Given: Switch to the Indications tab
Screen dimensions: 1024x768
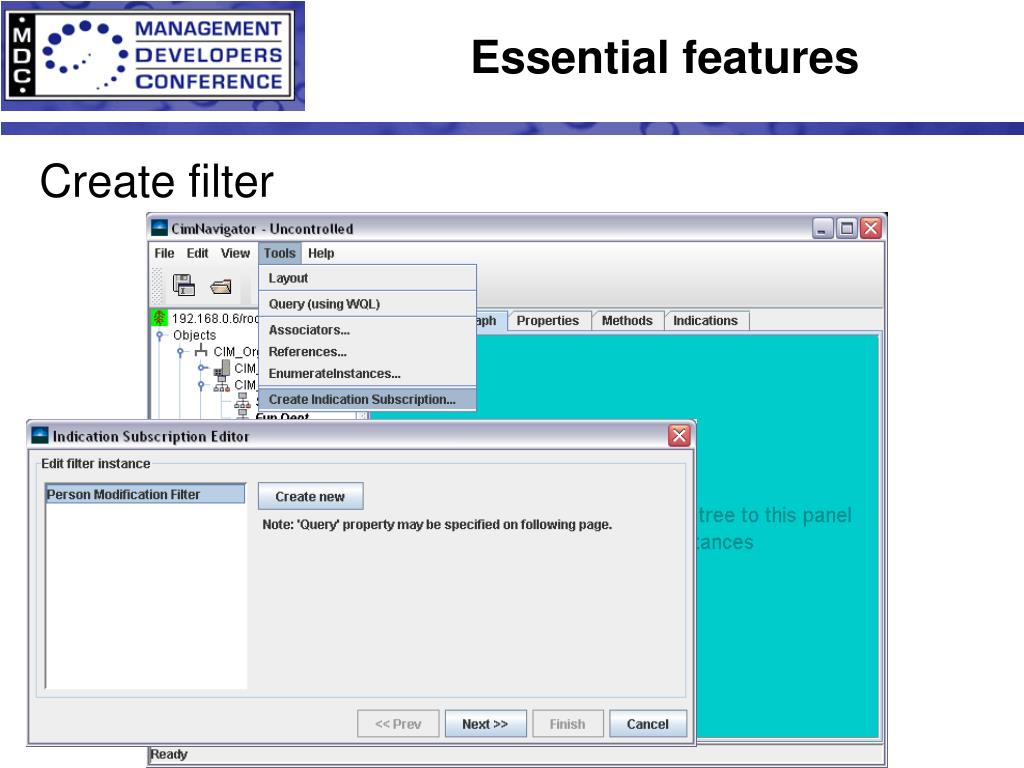Looking at the screenshot, I should tap(705, 321).
